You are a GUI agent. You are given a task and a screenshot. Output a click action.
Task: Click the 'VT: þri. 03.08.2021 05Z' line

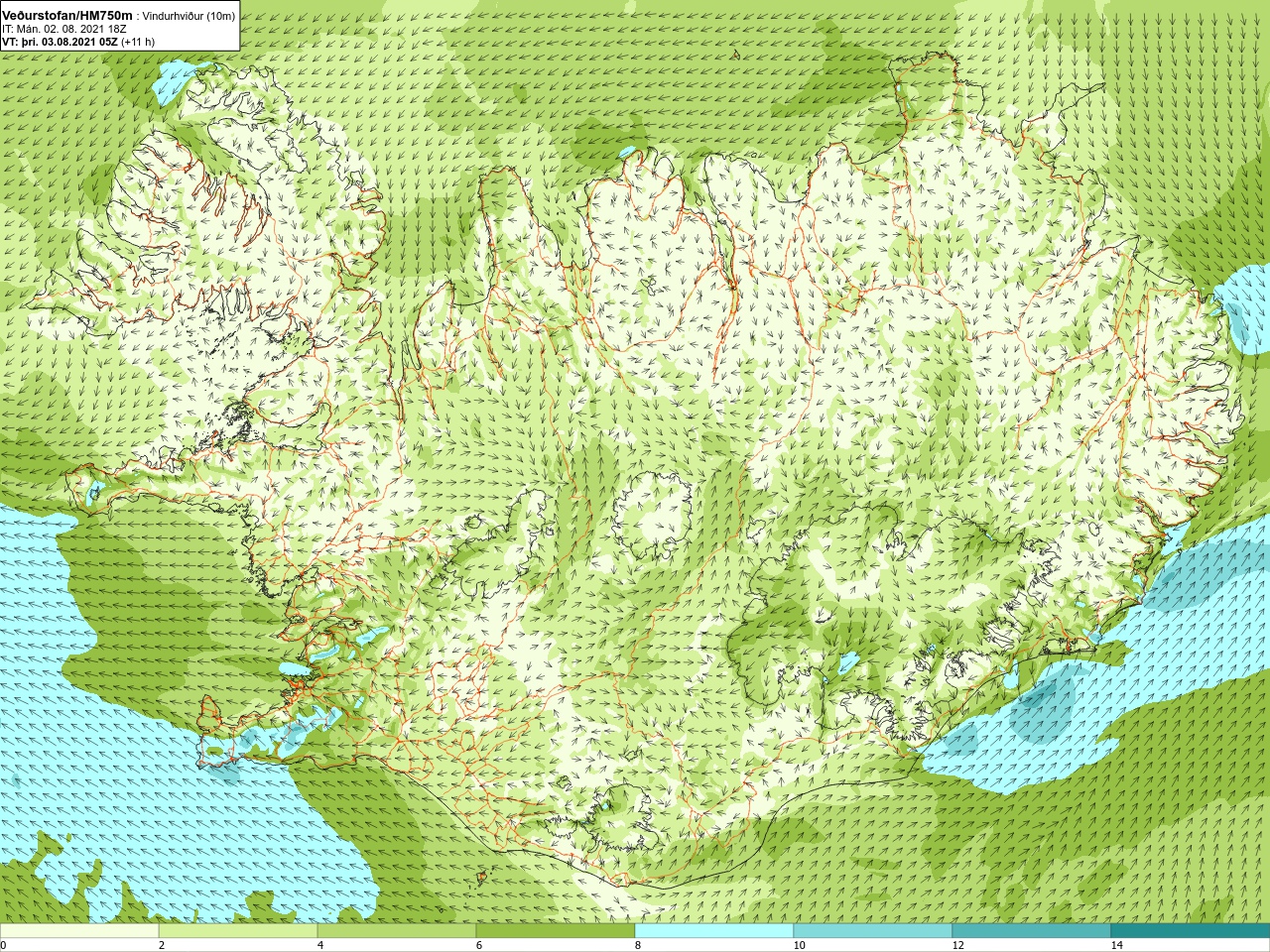(60, 42)
